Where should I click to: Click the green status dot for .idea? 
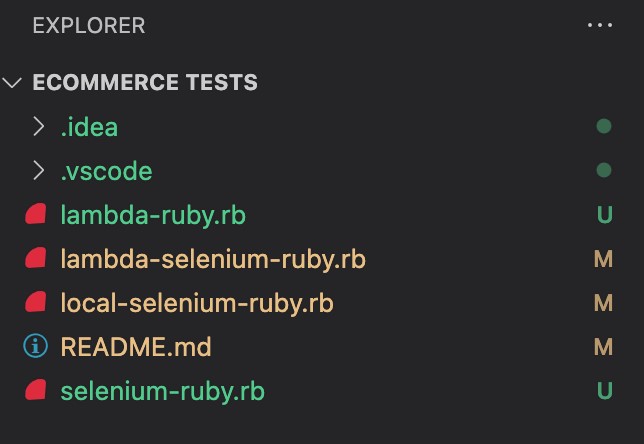coord(603,127)
